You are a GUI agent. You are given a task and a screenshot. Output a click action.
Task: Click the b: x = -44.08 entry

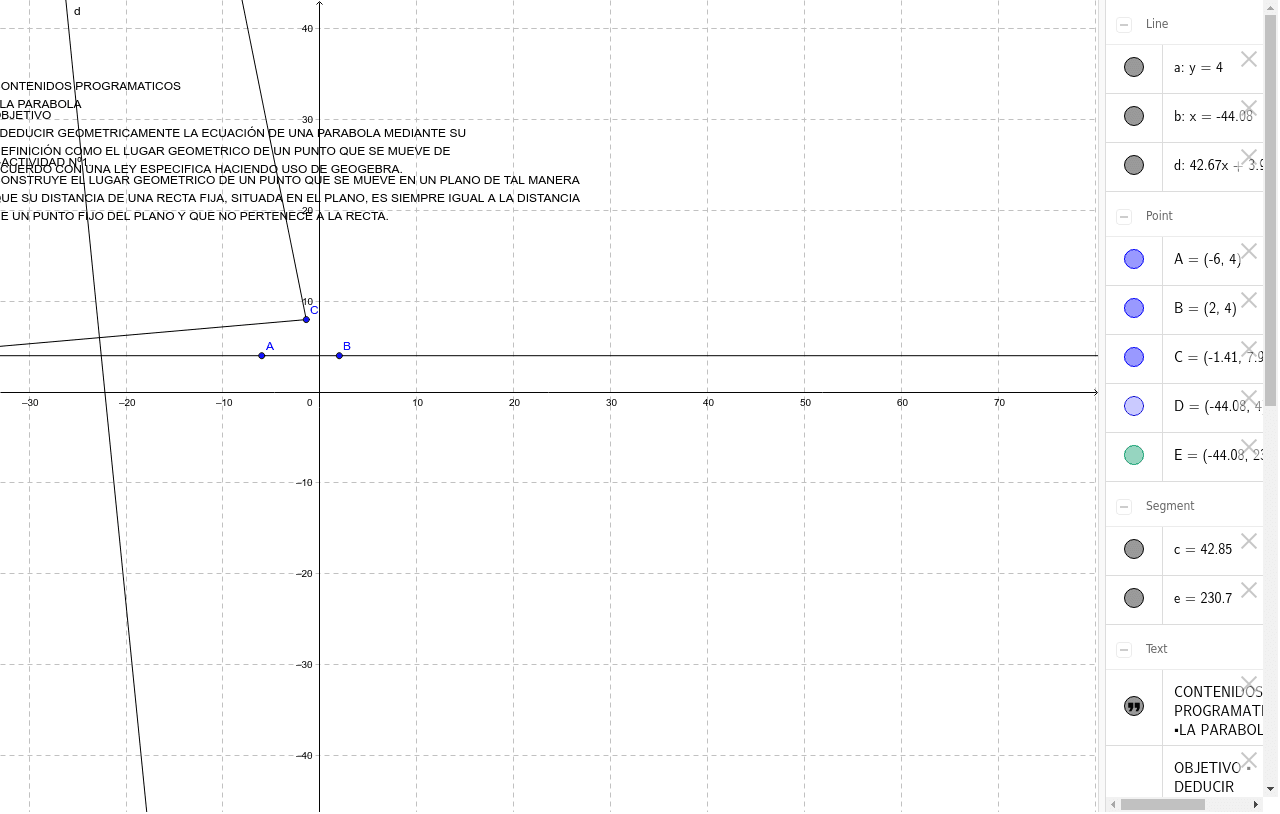coord(1213,117)
